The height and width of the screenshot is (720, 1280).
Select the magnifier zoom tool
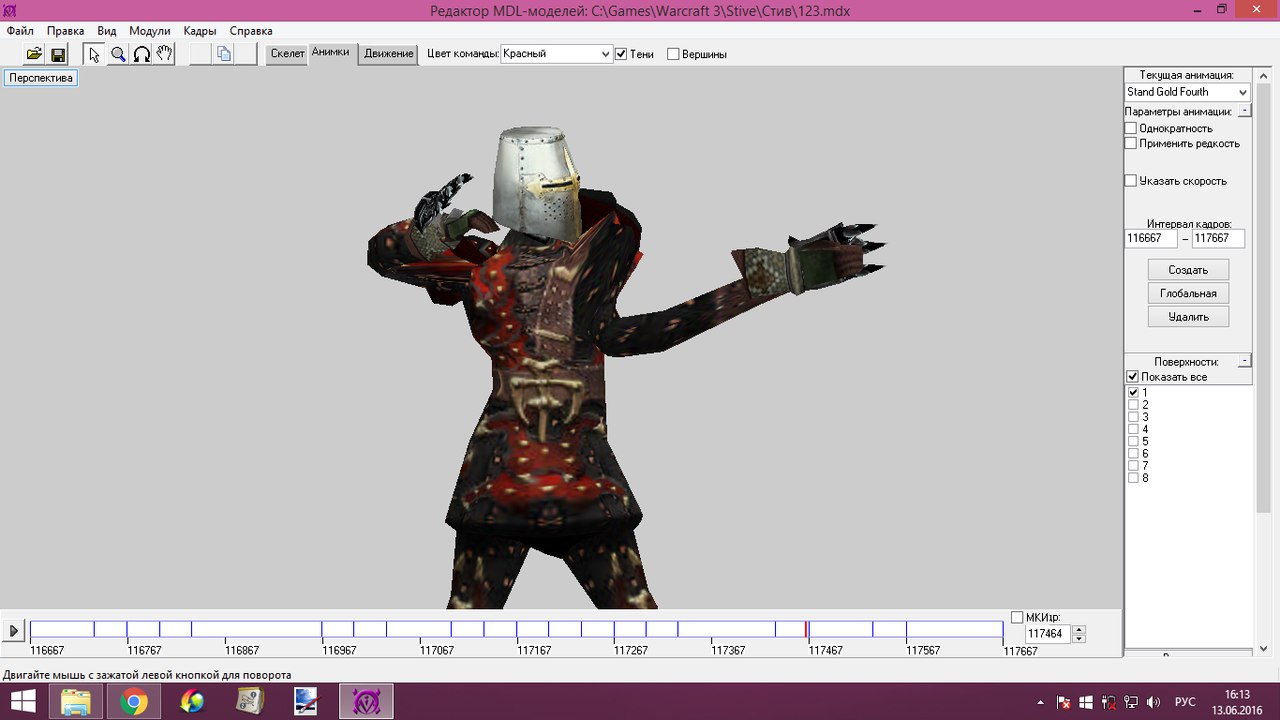(118, 54)
